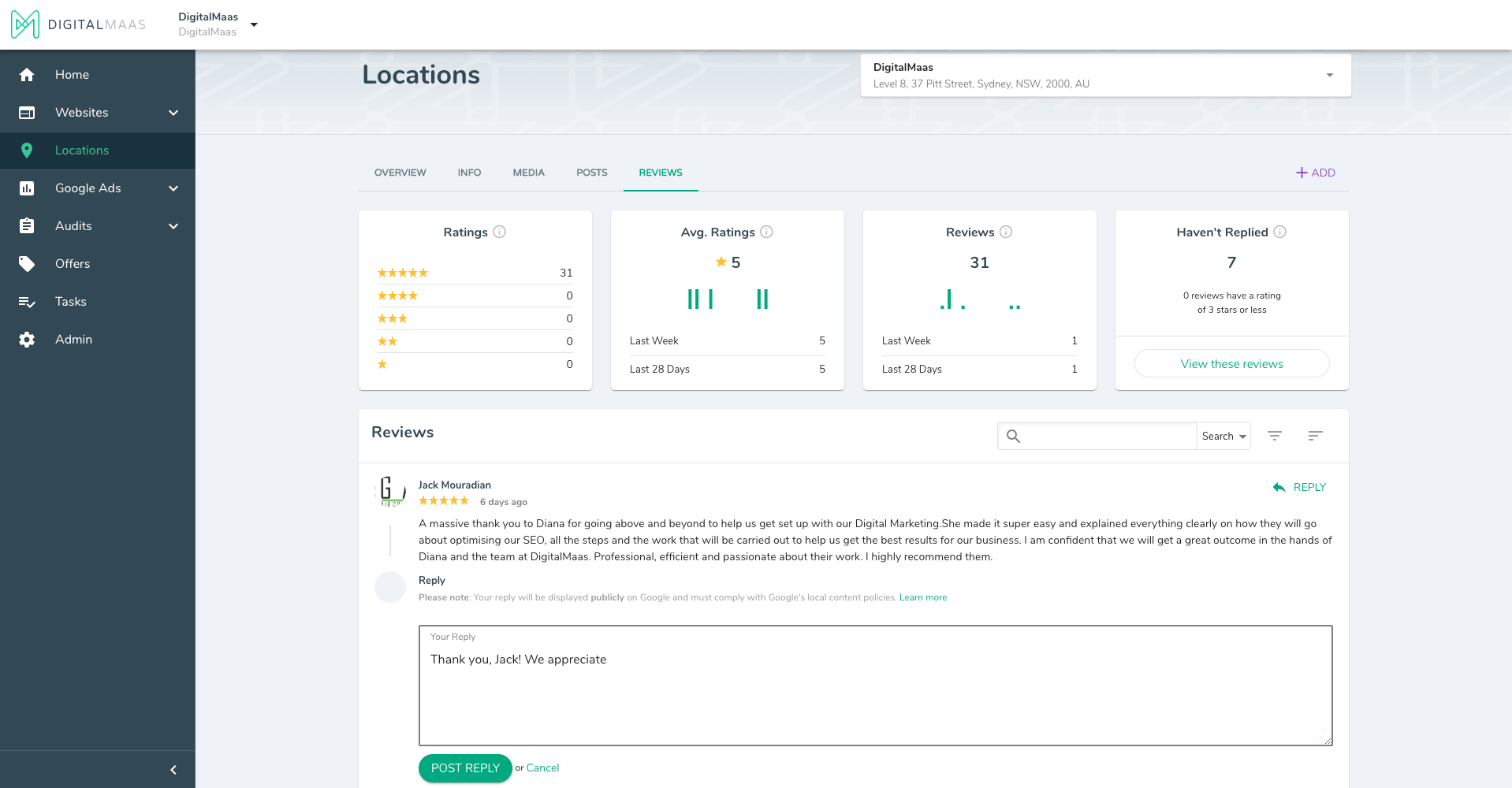Click the Home house icon
Viewport: 1512px width, 788px height.
tap(27, 75)
